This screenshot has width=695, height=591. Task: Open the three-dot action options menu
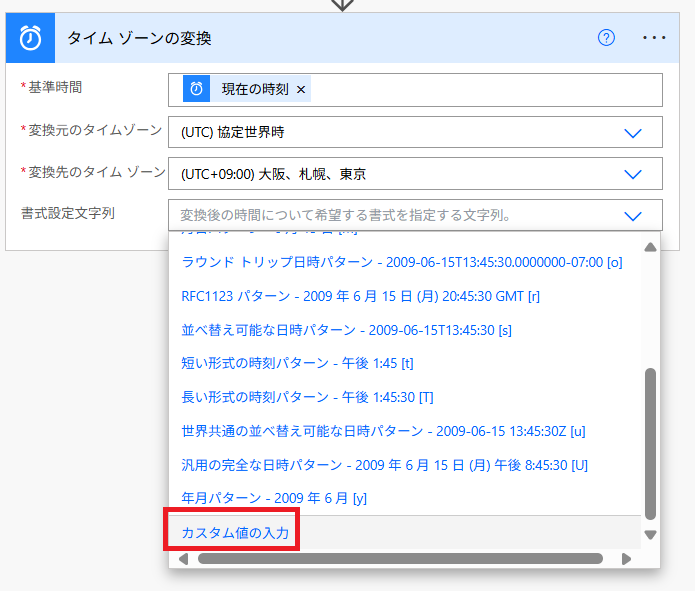click(654, 38)
